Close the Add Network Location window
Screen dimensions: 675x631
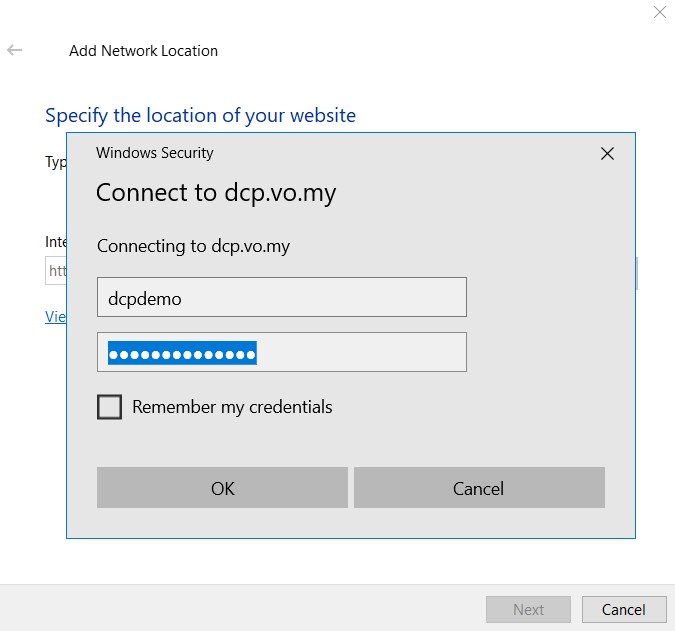click(659, 12)
